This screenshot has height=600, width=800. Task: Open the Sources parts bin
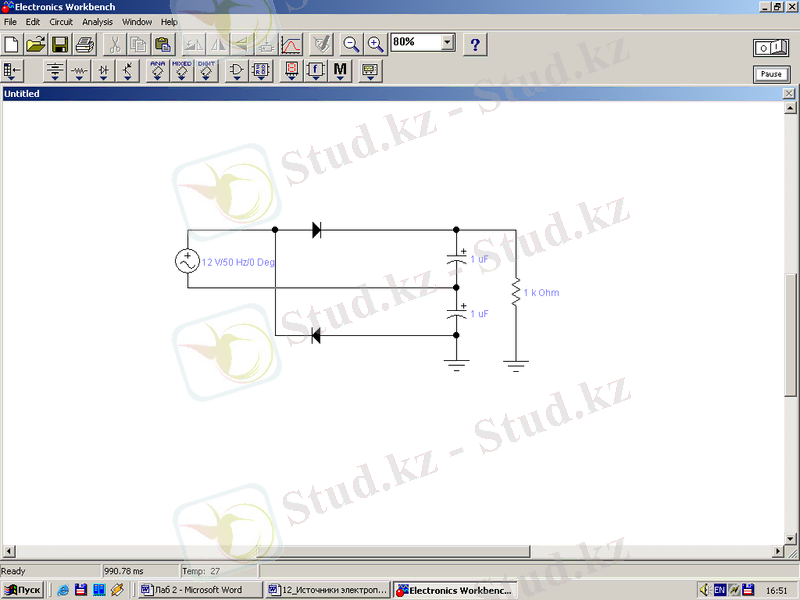click(x=55, y=70)
